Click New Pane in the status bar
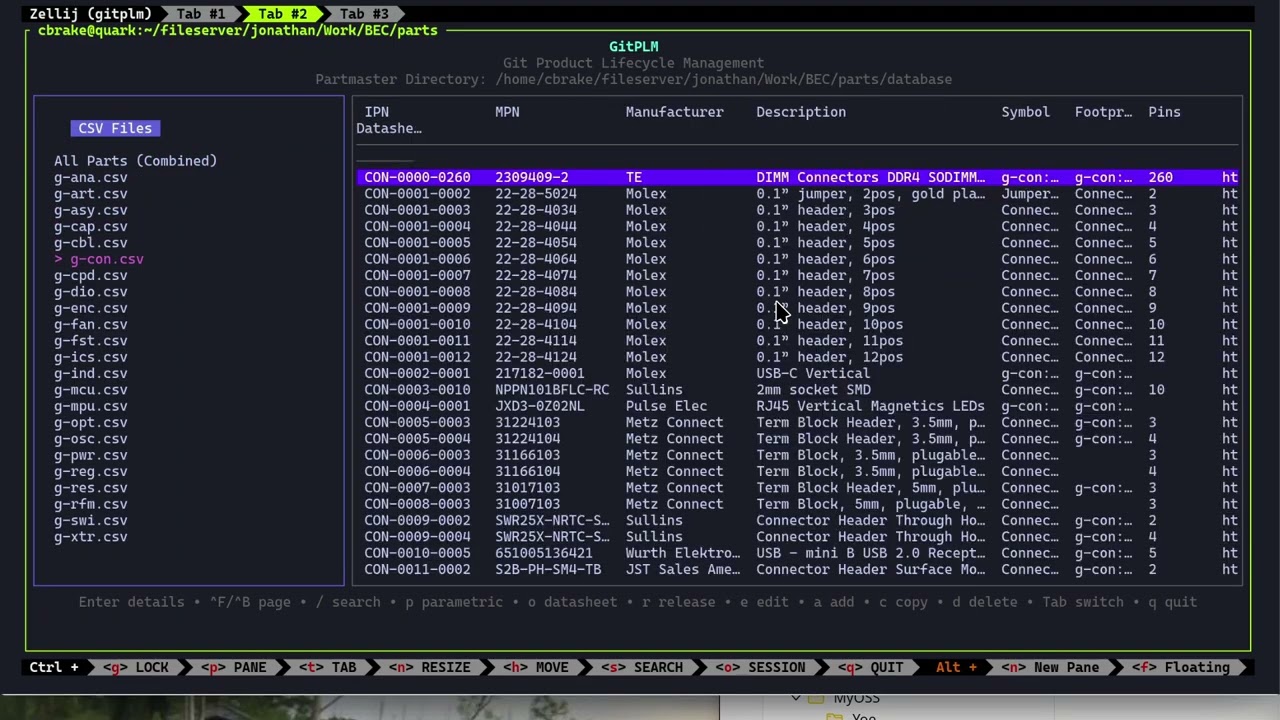The height and width of the screenshot is (720, 1280). 1050,667
